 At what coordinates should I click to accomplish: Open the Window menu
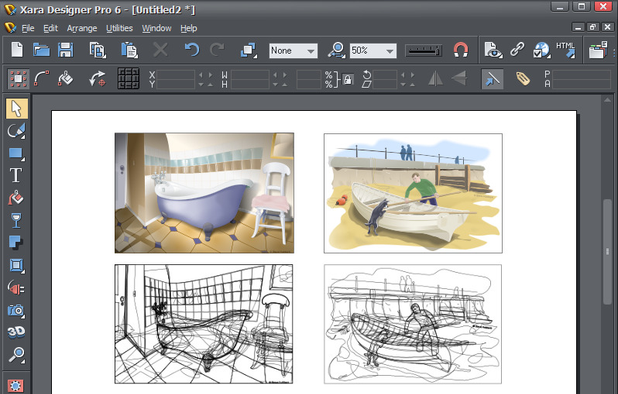click(x=156, y=28)
